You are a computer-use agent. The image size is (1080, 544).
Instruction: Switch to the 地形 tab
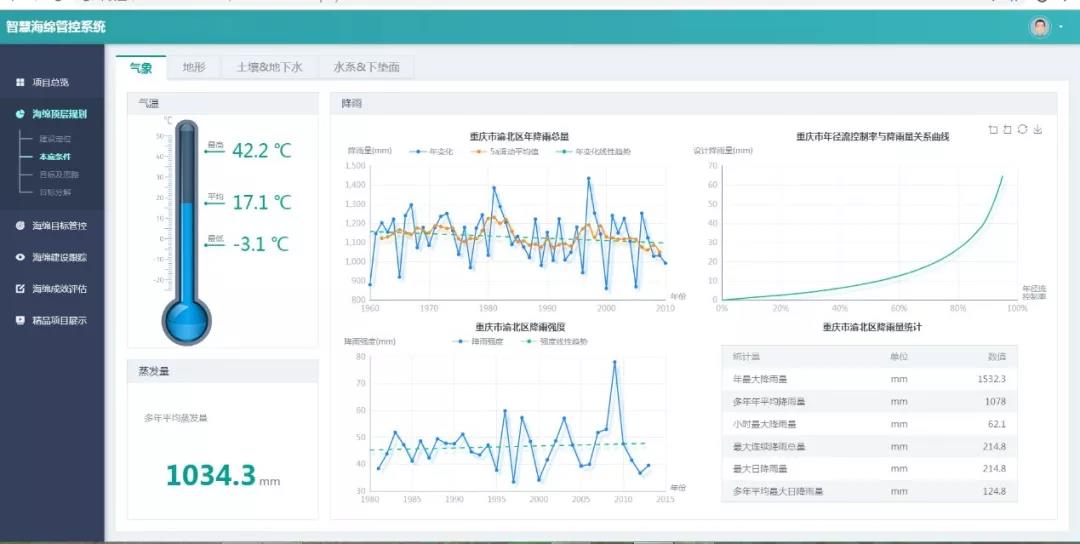(x=194, y=67)
